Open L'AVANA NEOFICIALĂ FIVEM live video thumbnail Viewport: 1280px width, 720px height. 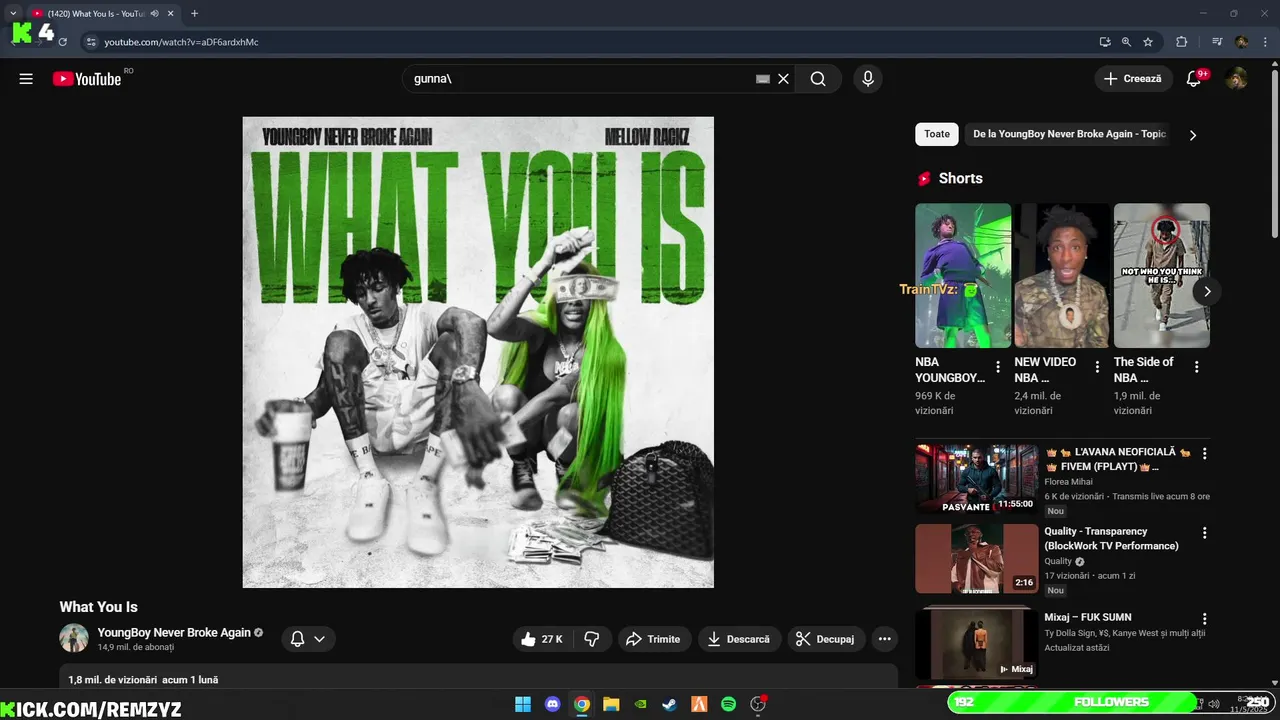tap(977, 479)
